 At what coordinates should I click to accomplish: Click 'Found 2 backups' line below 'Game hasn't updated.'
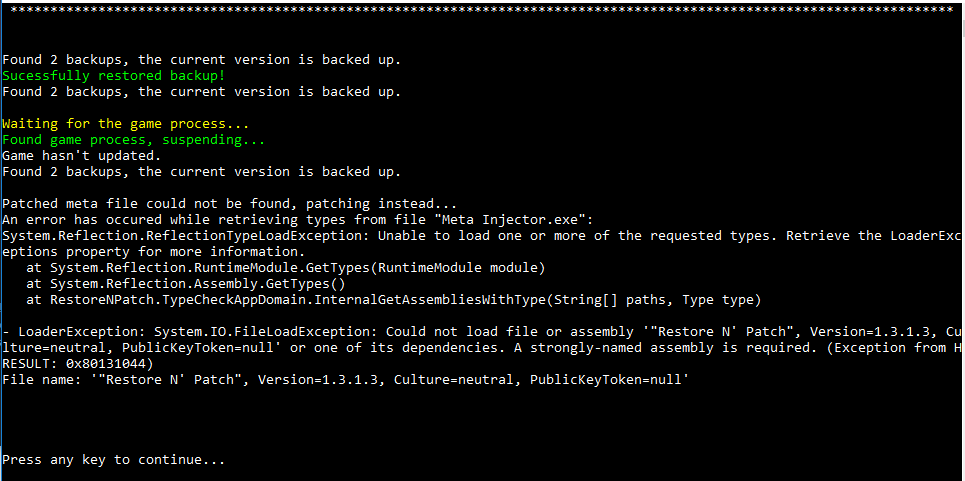point(201,172)
